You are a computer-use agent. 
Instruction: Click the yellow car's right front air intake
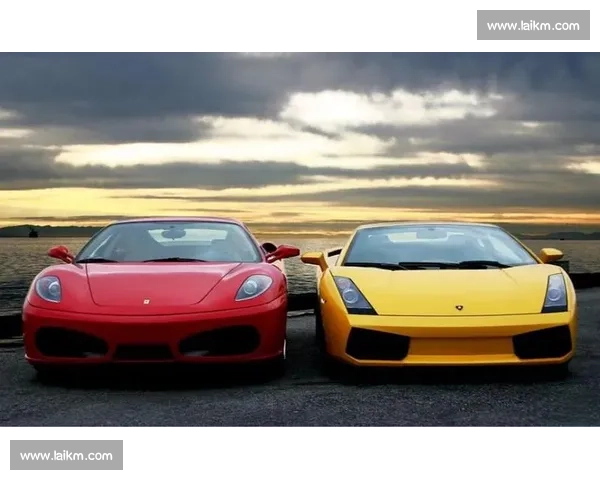(x=543, y=343)
